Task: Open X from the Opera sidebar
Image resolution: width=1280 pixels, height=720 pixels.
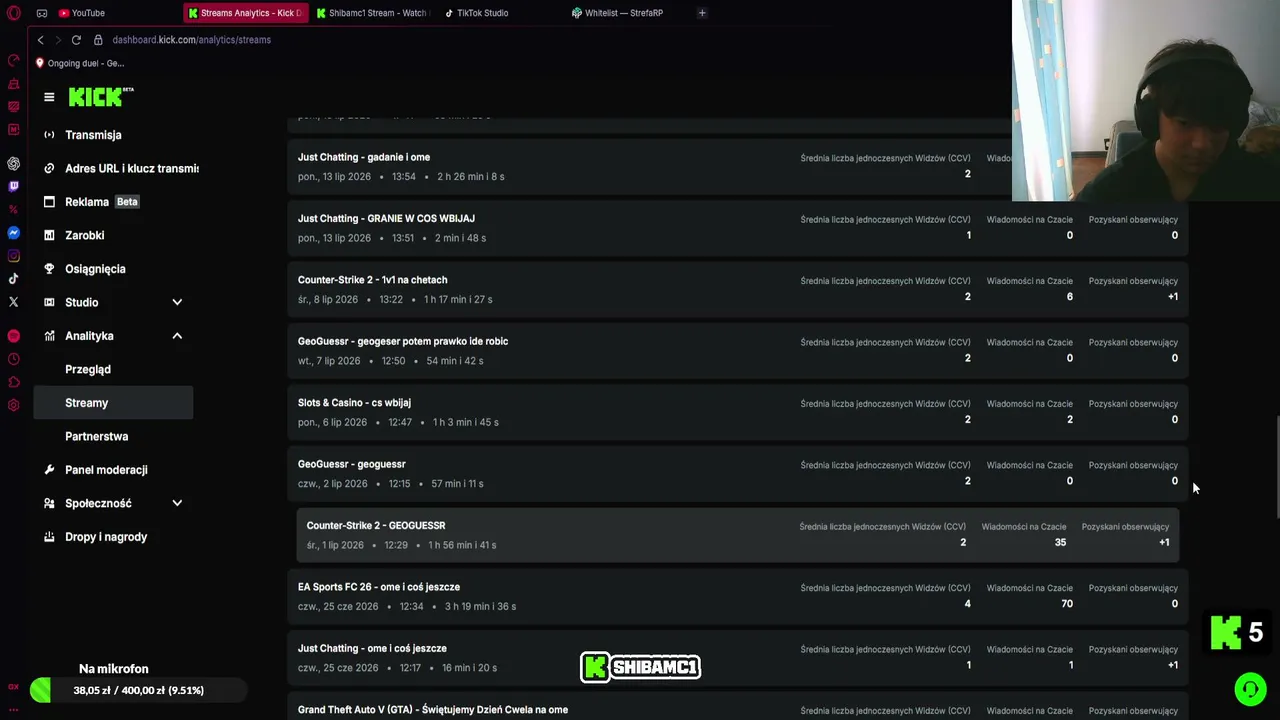Action: click(x=13, y=302)
